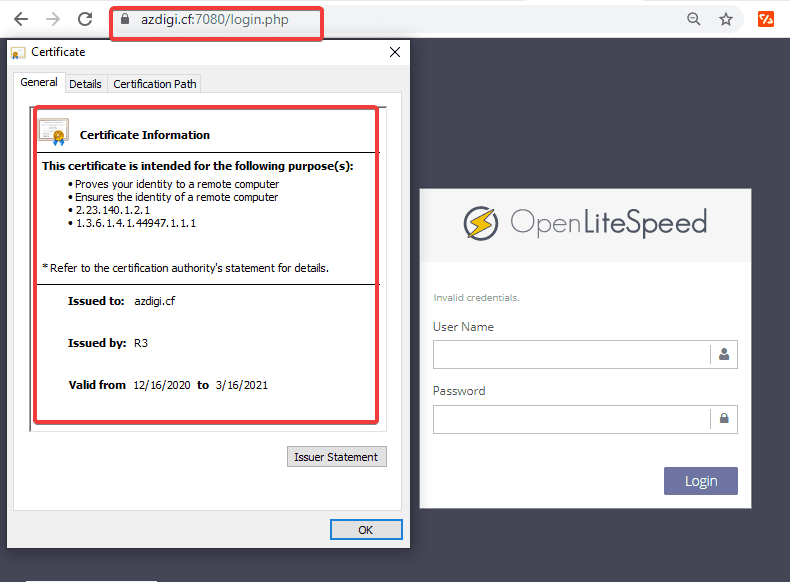Click the OID line 2.23.140.1.2.1
The width and height of the screenshot is (790, 582).
(113, 210)
